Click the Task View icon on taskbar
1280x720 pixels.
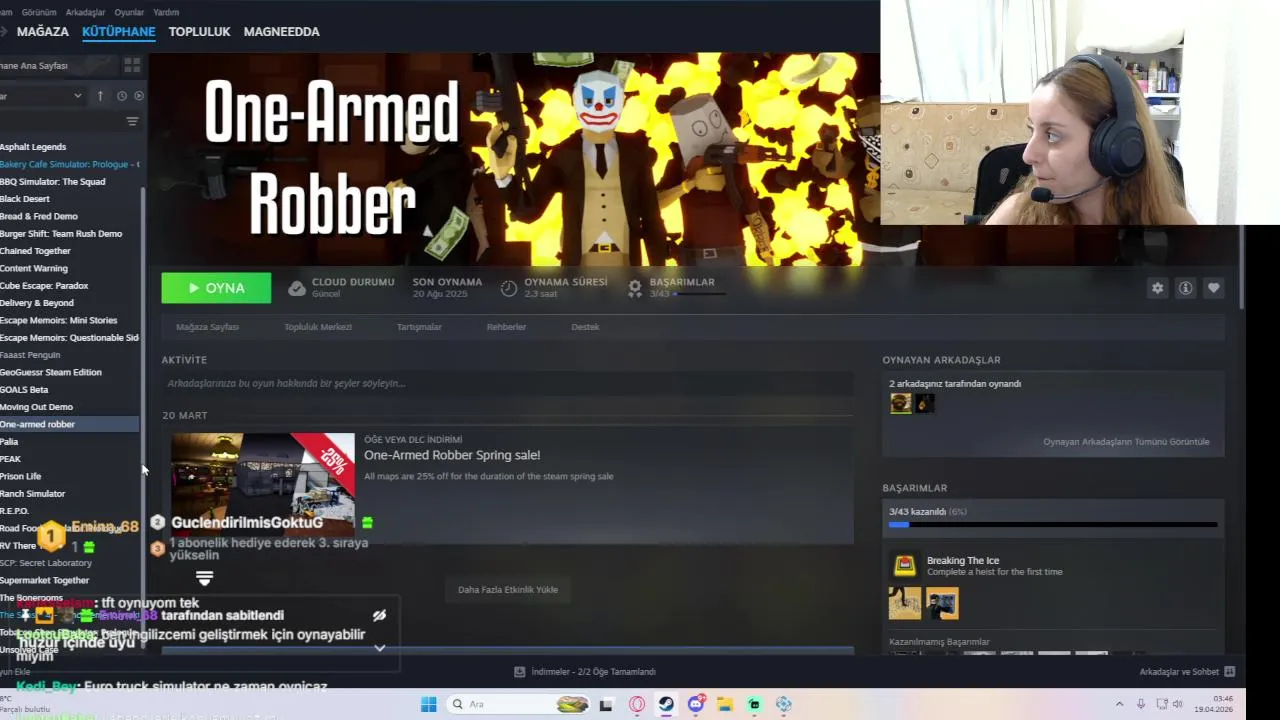[x=606, y=704]
